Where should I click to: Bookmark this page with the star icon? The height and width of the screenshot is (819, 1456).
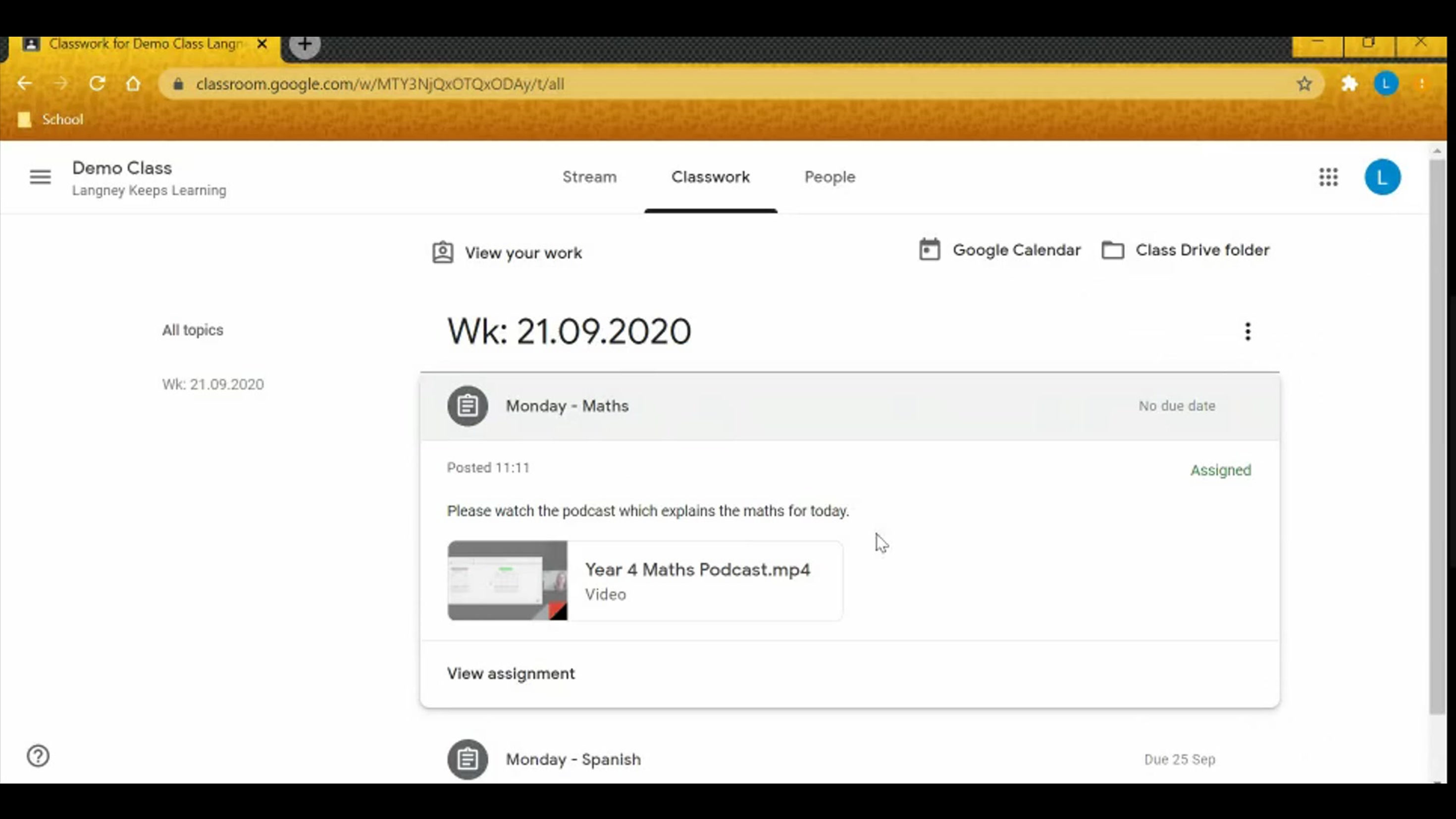(1304, 84)
